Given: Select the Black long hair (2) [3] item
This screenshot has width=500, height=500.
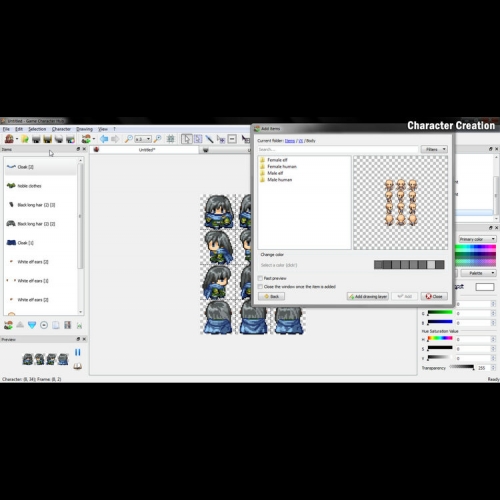Looking at the screenshot, I should coord(40,205).
